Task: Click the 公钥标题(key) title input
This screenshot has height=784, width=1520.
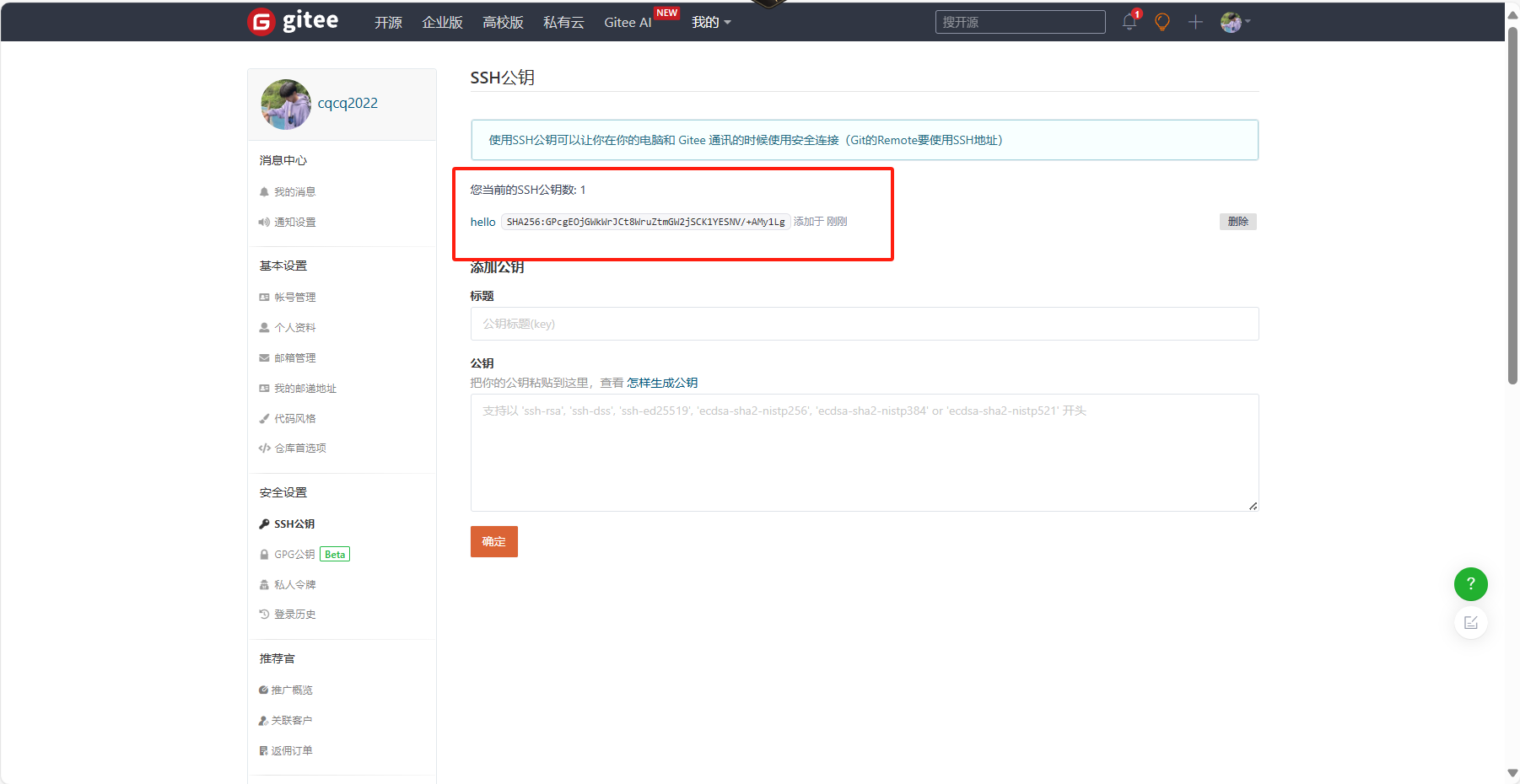Action: coord(865,324)
